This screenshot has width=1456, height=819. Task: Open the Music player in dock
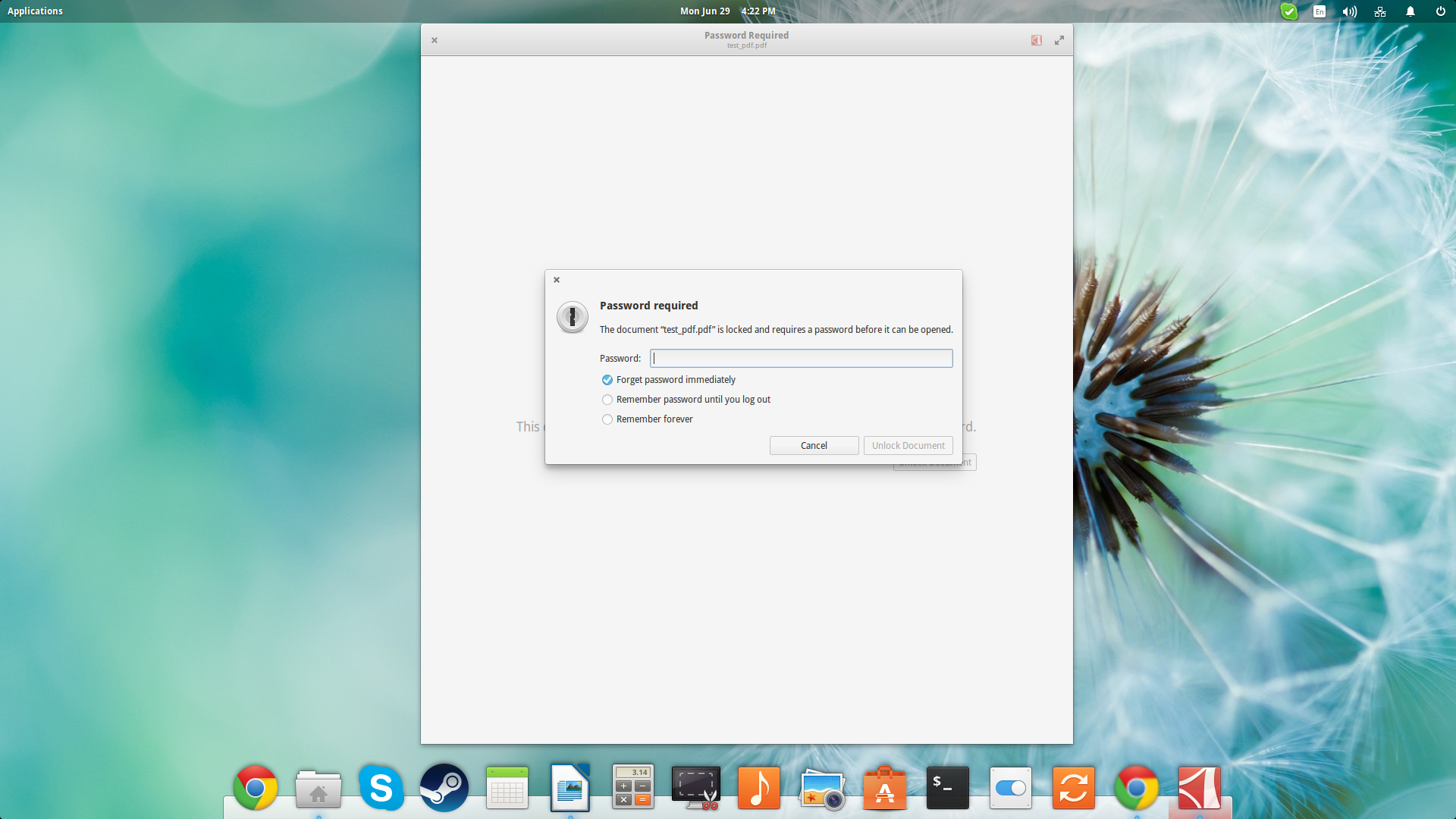pyautogui.click(x=758, y=788)
